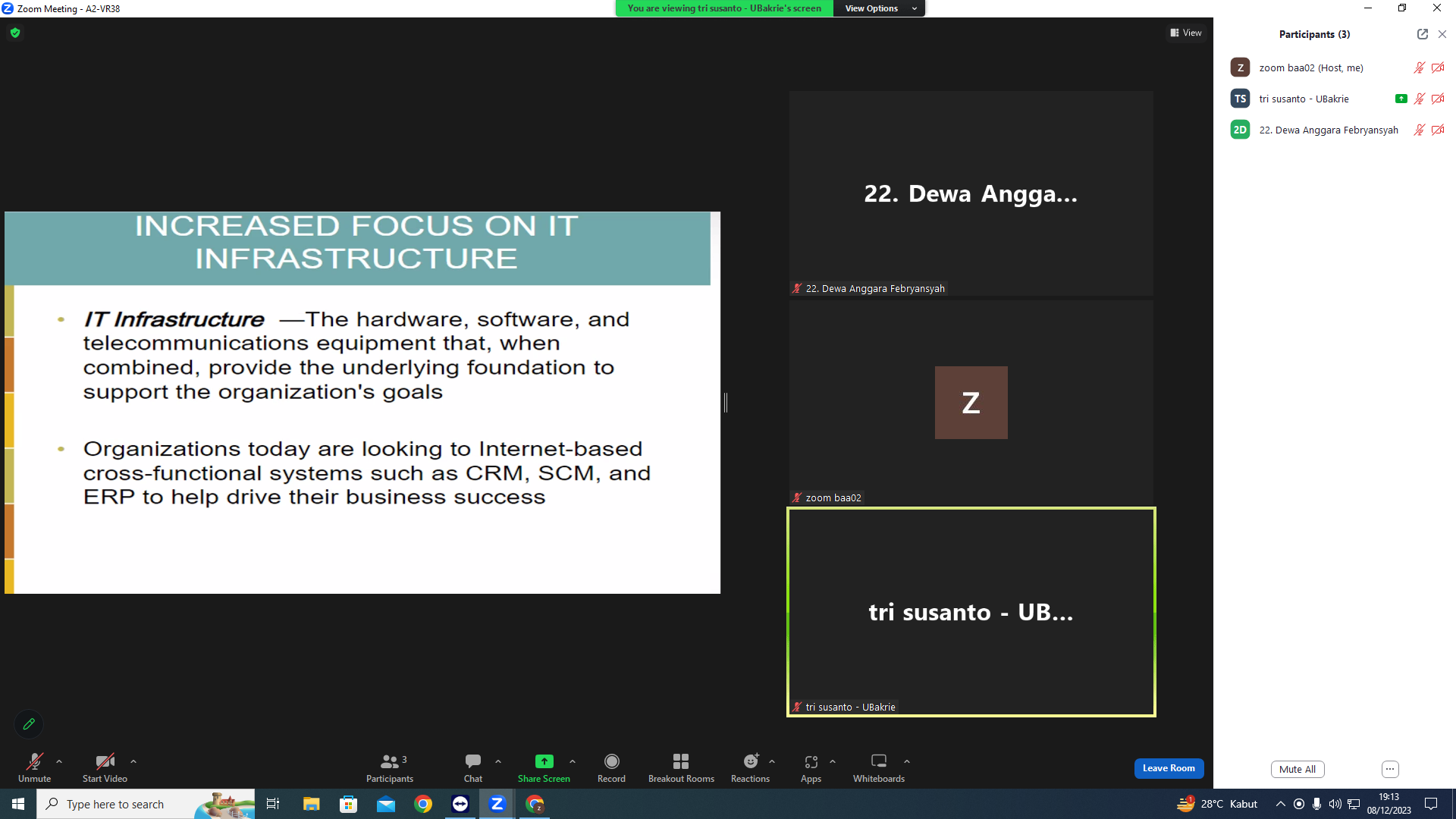Expand Apps options arrow
The image size is (1456, 819).
(833, 761)
